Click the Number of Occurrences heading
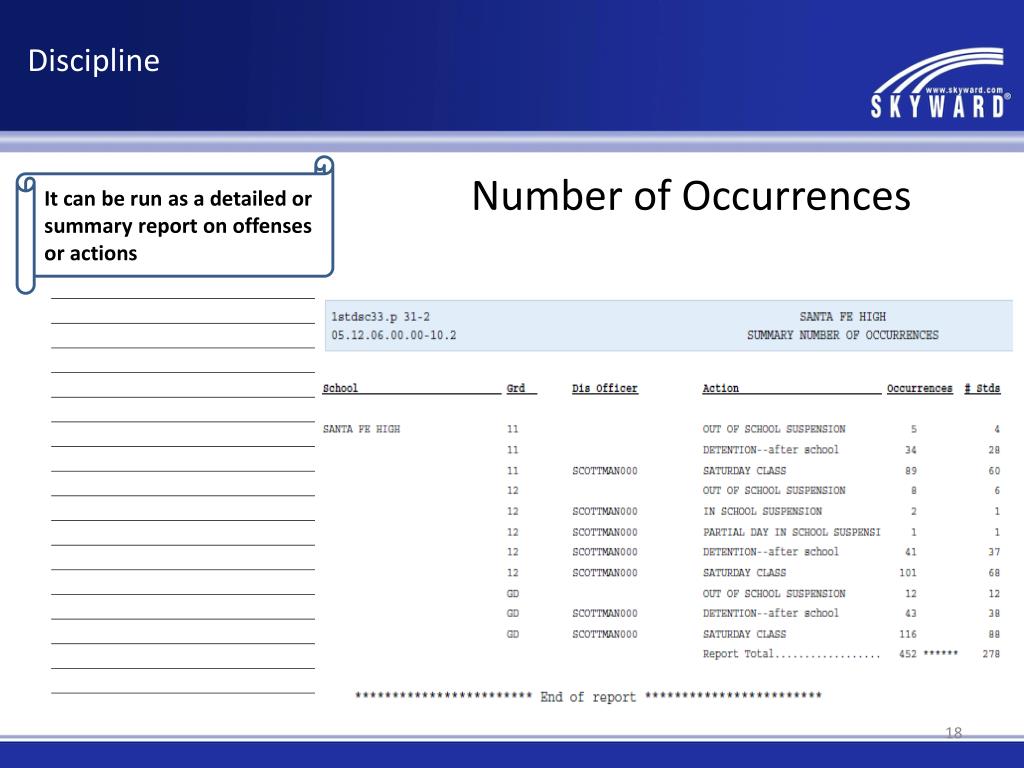This screenshot has height=768, width=1024. [691, 195]
